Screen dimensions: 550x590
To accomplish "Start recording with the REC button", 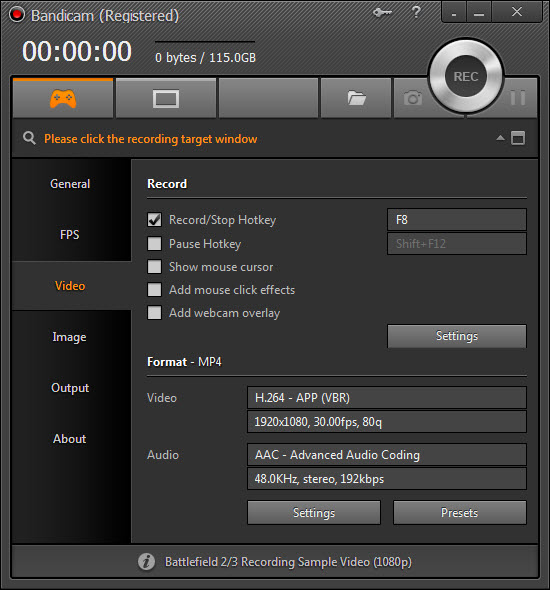I will (466, 76).
